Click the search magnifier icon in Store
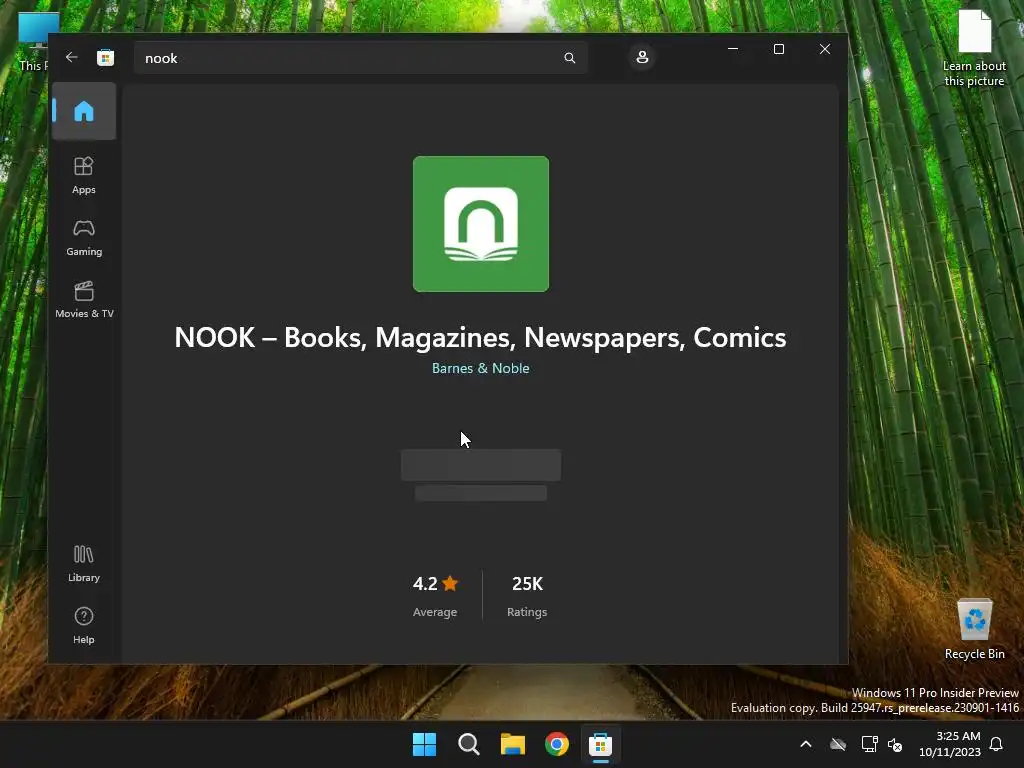The width and height of the screenshot is (1024, 768). (569, 58)
